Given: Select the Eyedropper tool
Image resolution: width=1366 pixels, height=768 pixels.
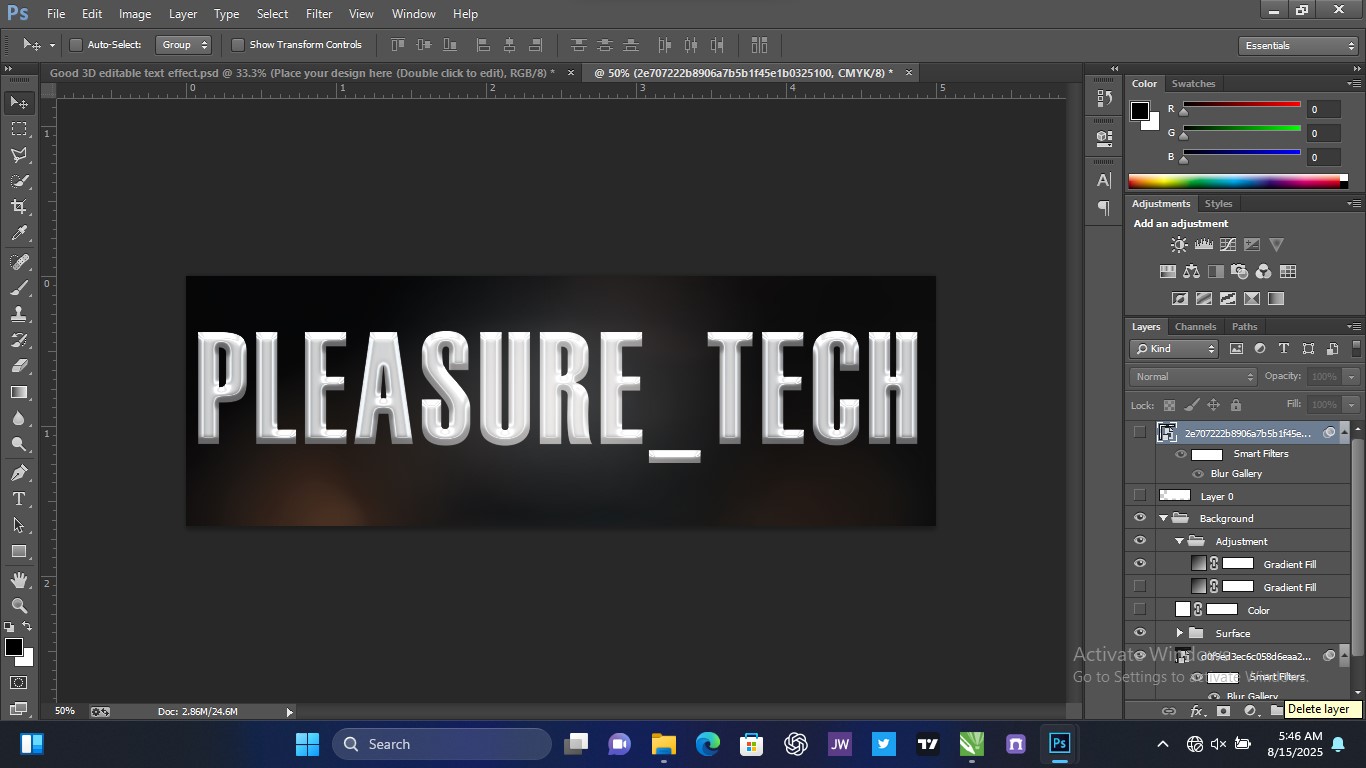Looking at the screenshot, I should coord(19,234).
